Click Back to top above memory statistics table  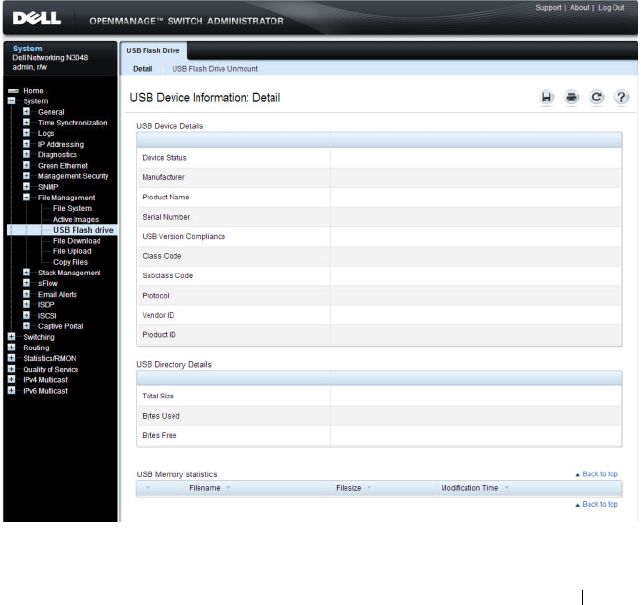[x=596, y=474]
